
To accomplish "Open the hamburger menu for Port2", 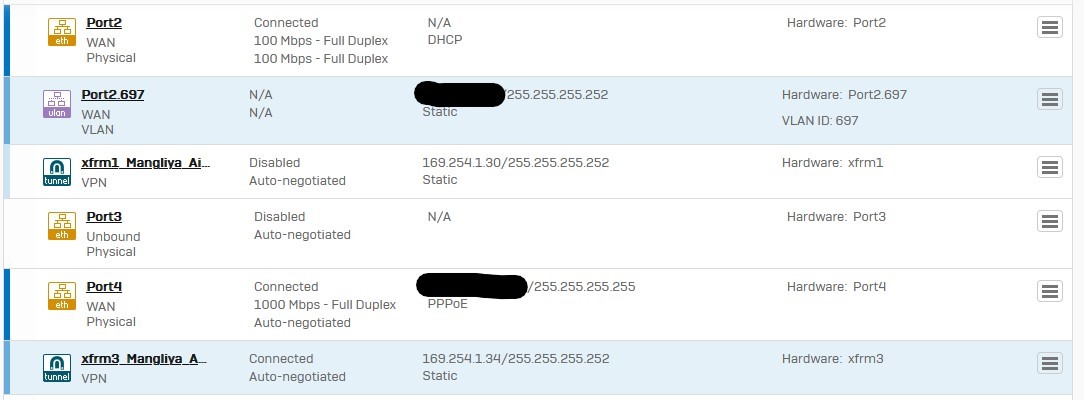I will (x=1049, y=28).
